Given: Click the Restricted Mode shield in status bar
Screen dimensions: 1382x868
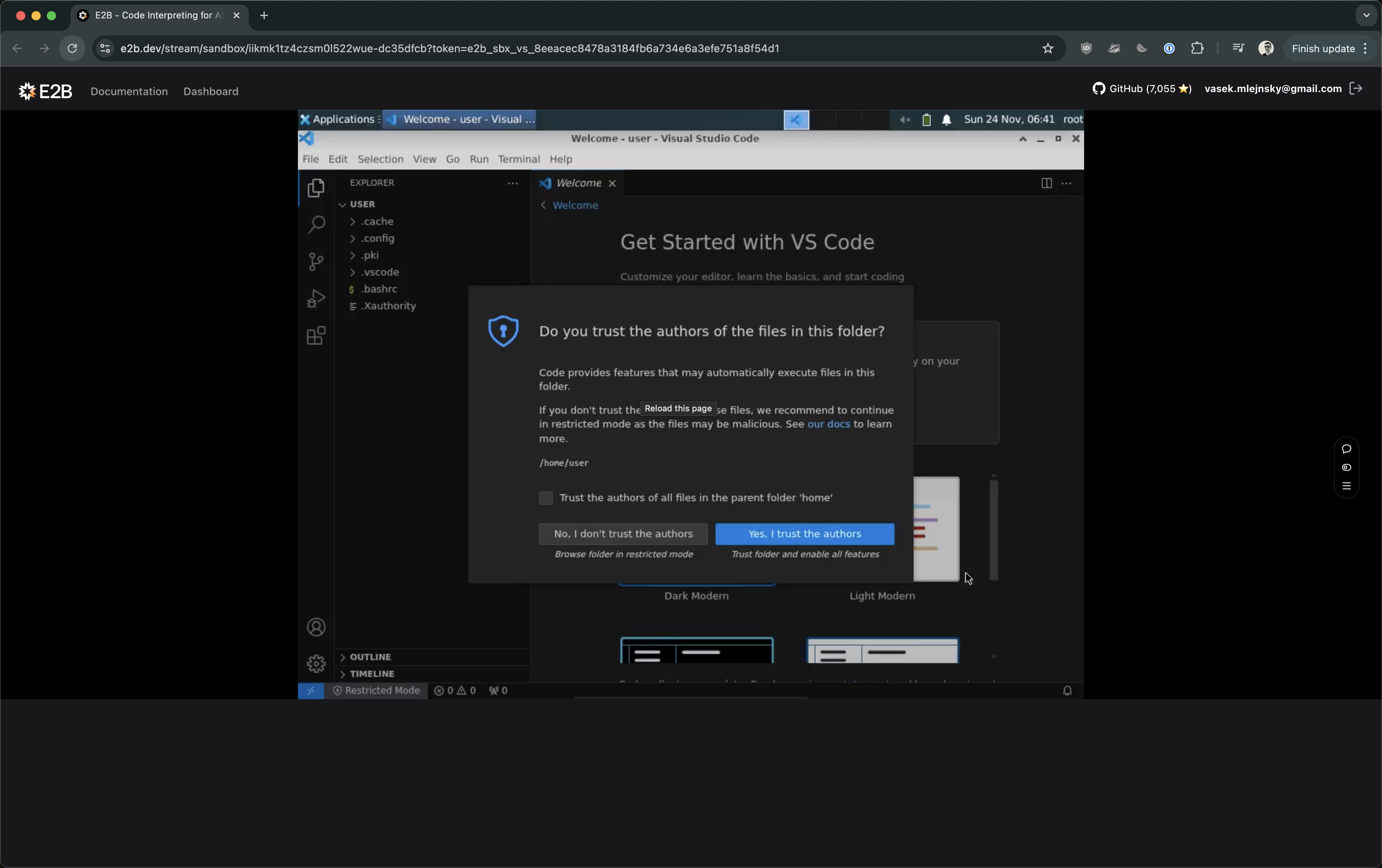Looking at the screenshot, I should click(x=377, y=690).
